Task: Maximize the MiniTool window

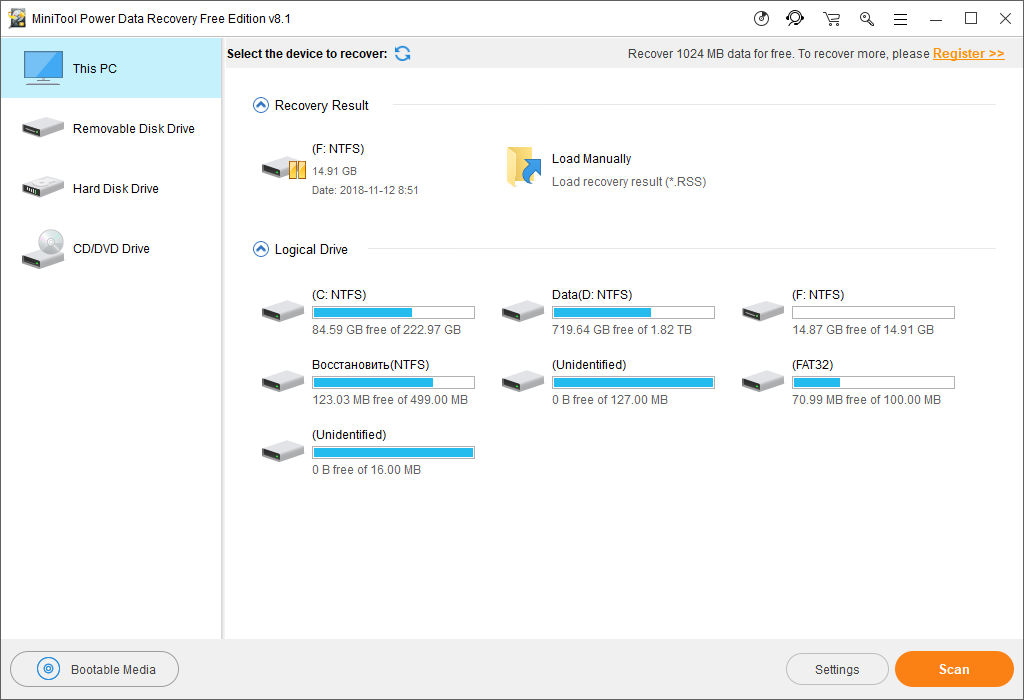Action: (971, 18)
